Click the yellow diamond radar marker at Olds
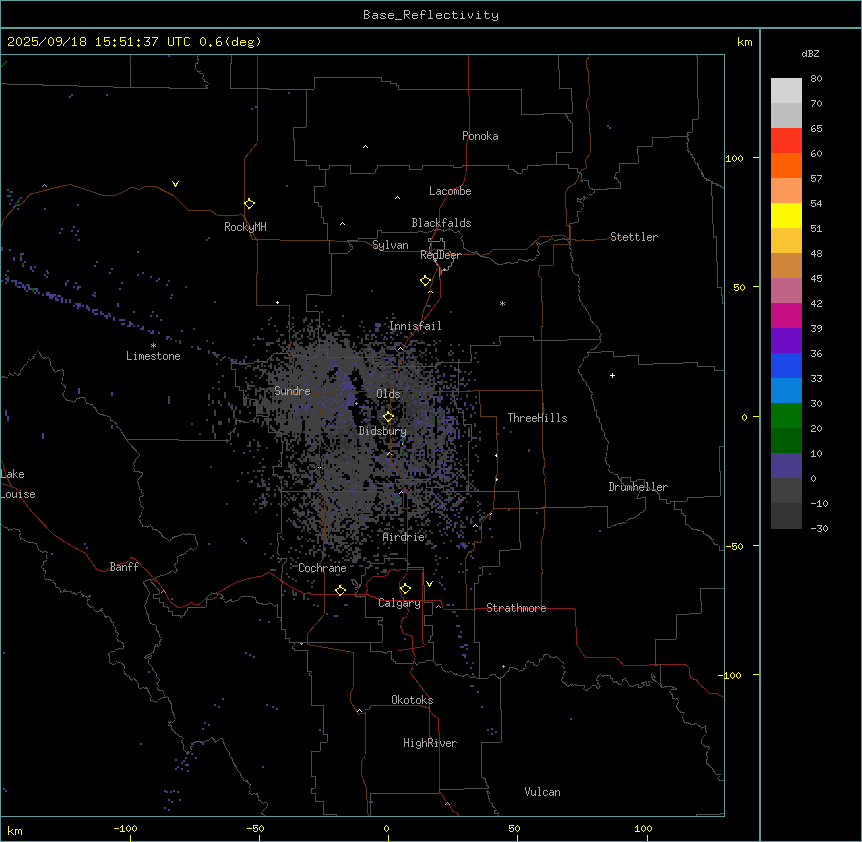This screenshot has width=862, height=842. [x=389, y=417]
